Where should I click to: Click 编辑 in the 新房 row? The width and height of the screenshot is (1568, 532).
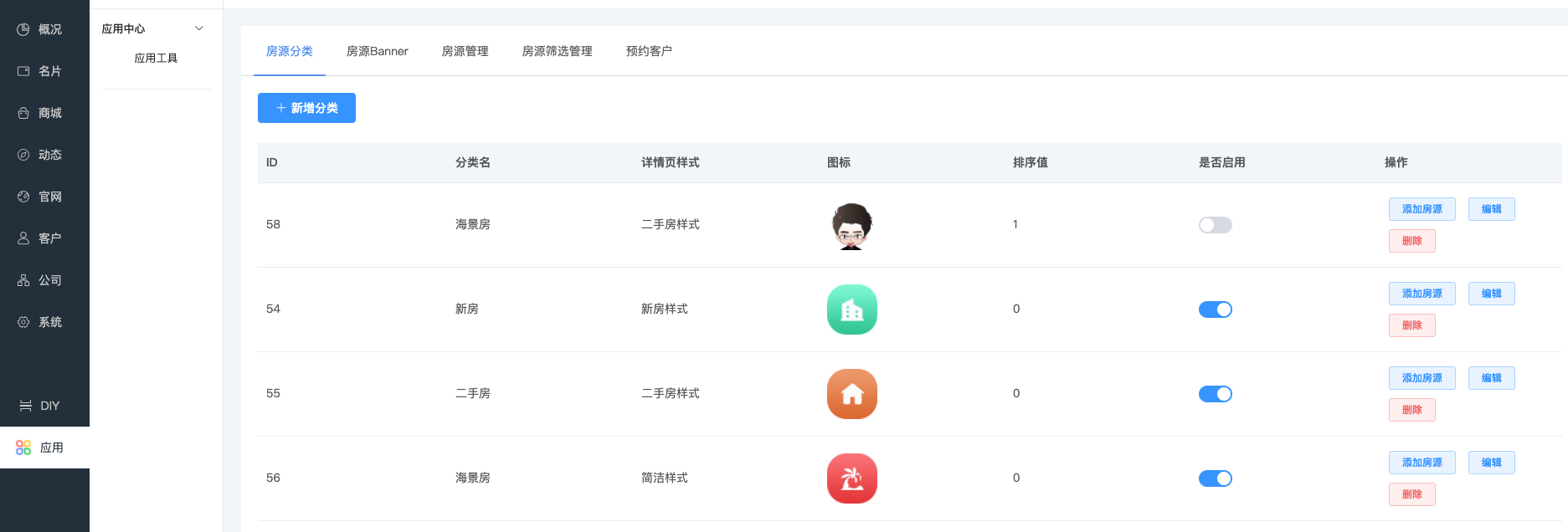click(1492, 294)
